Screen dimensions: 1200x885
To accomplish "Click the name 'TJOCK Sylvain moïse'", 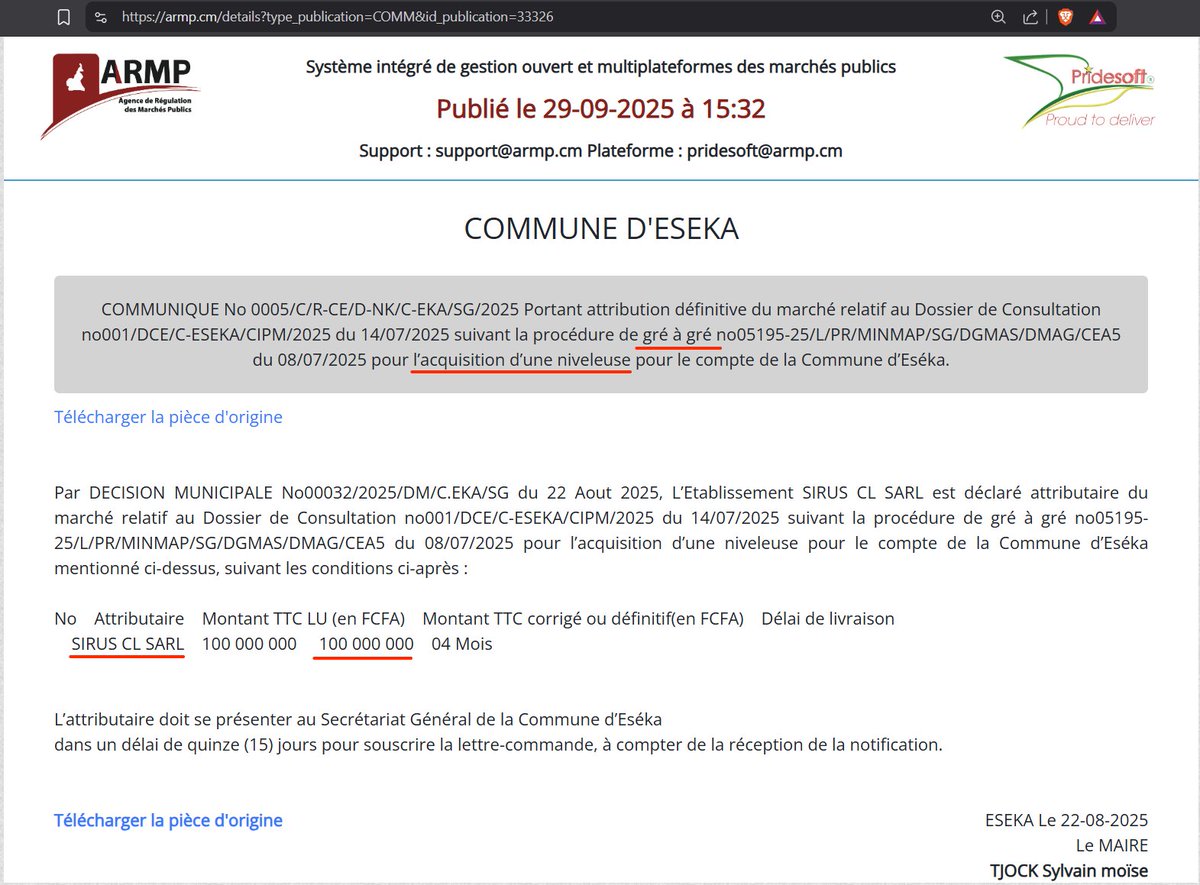I will pos(1069,871).
